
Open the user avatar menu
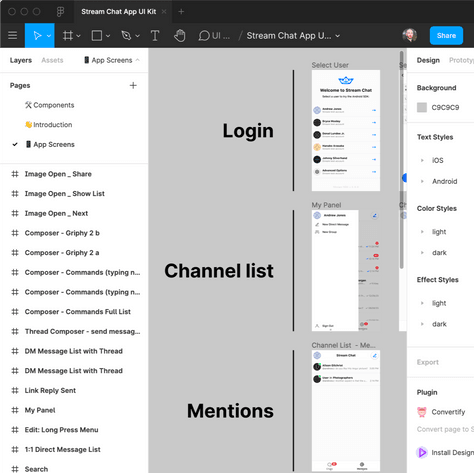409,35
